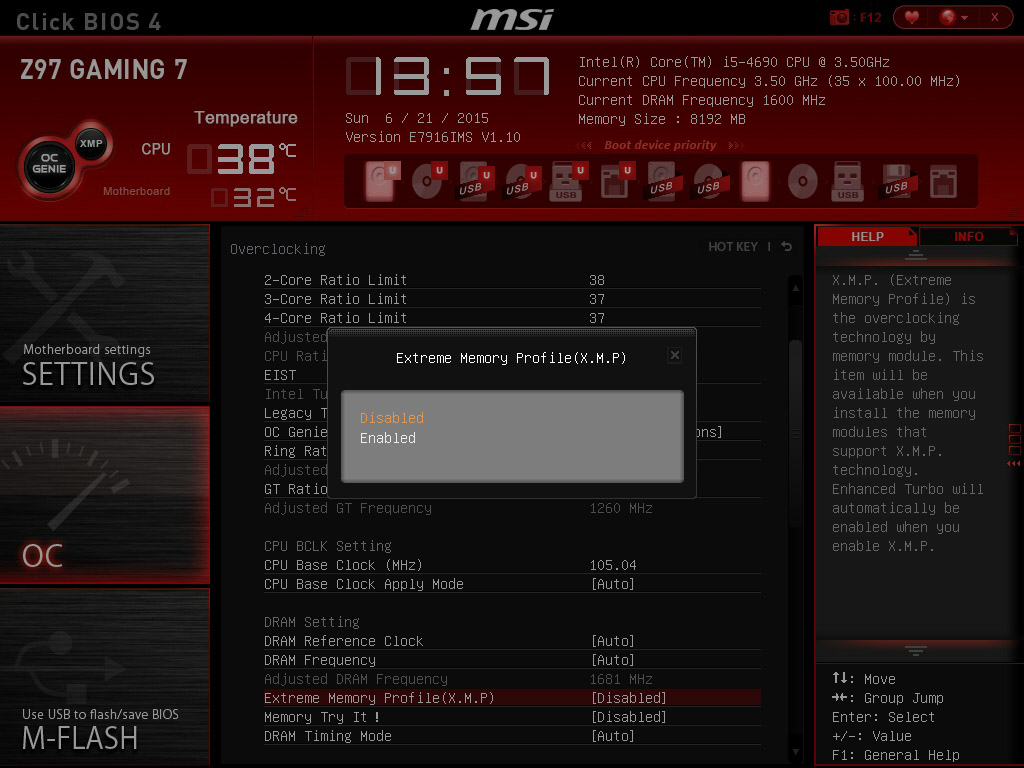This screenshot has height=768, width=1024.
Task: Open DRAM Timing Mode [Auto] dropdown
Action: (613, 736)
